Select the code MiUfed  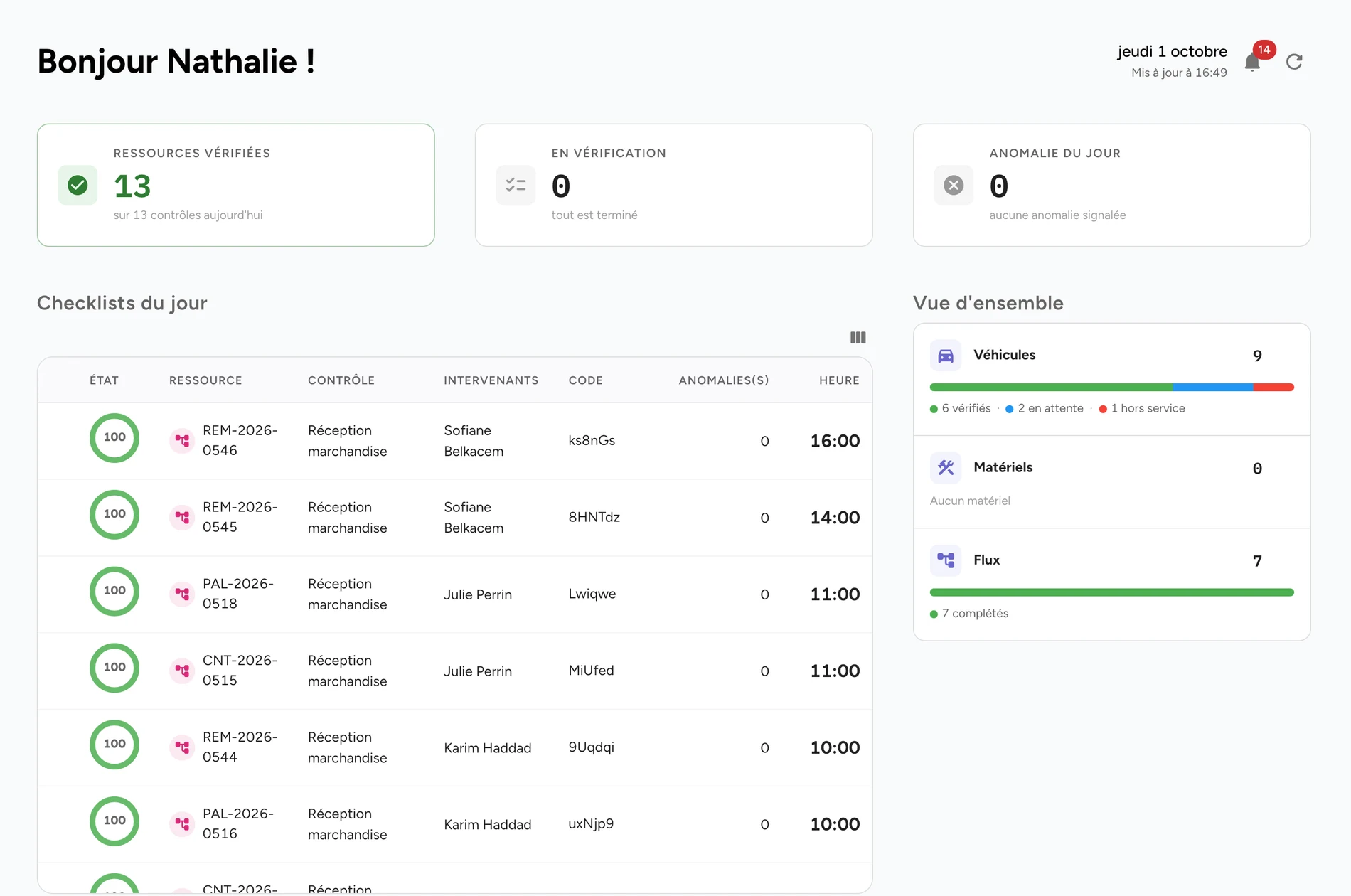click(x=592, y=671)
